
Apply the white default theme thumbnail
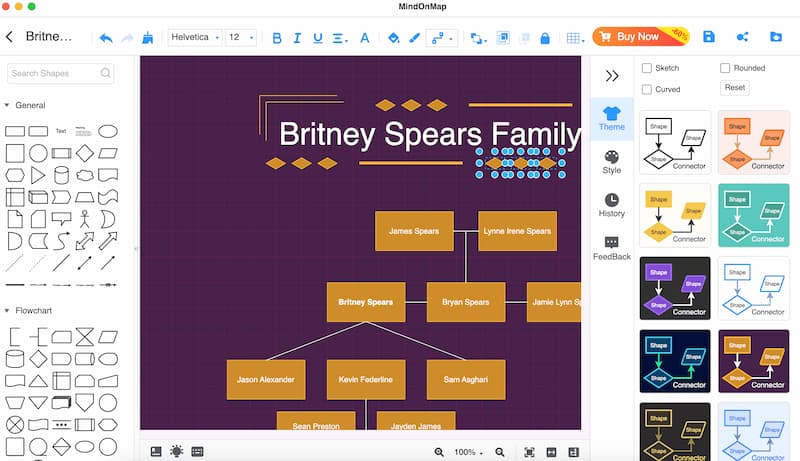[675, 143]
